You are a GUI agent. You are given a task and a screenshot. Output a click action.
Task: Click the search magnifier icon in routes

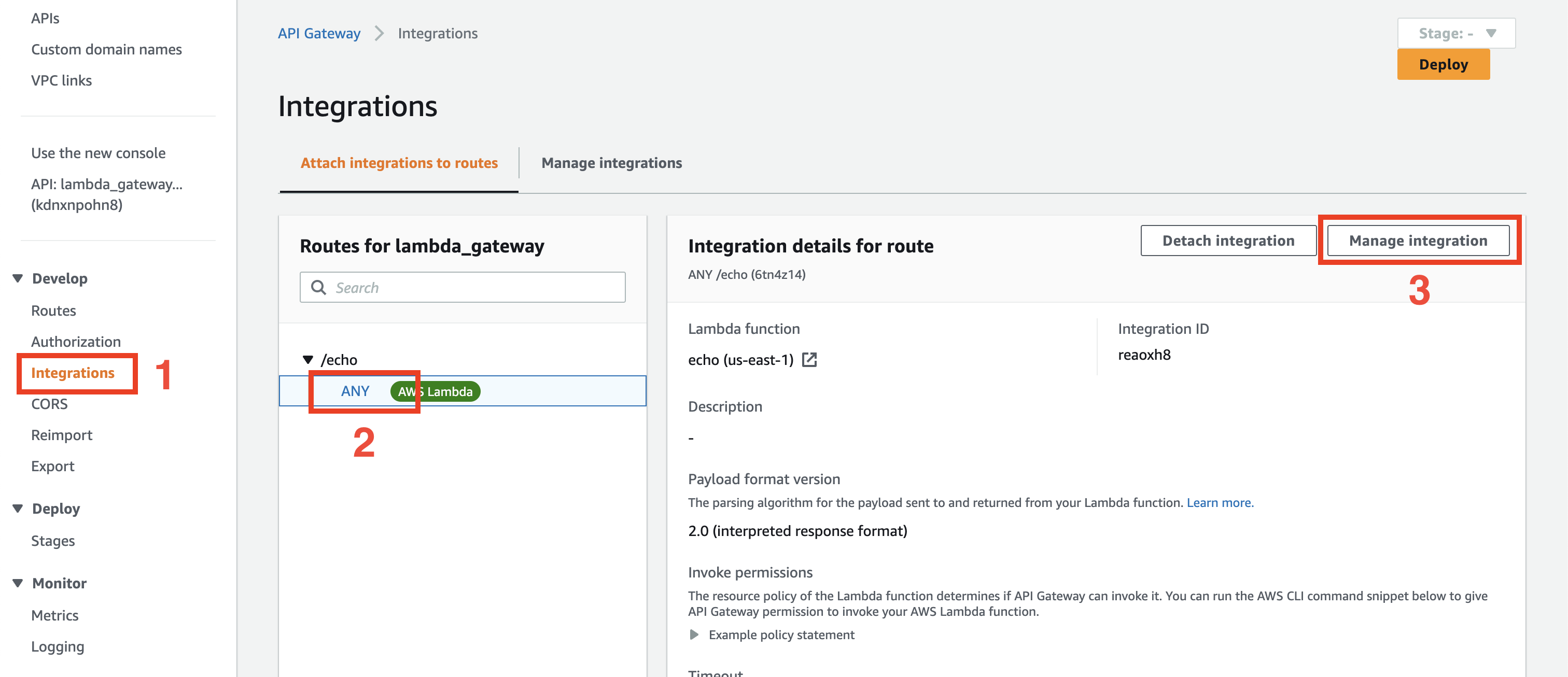(318, 287)
